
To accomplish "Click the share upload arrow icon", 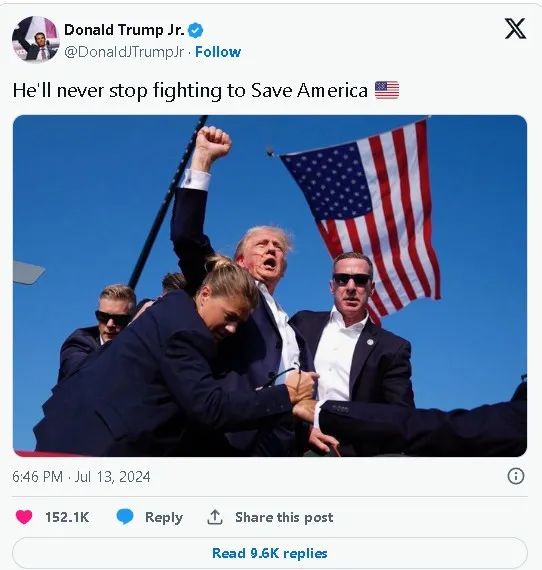I will [x=215, y=517].
